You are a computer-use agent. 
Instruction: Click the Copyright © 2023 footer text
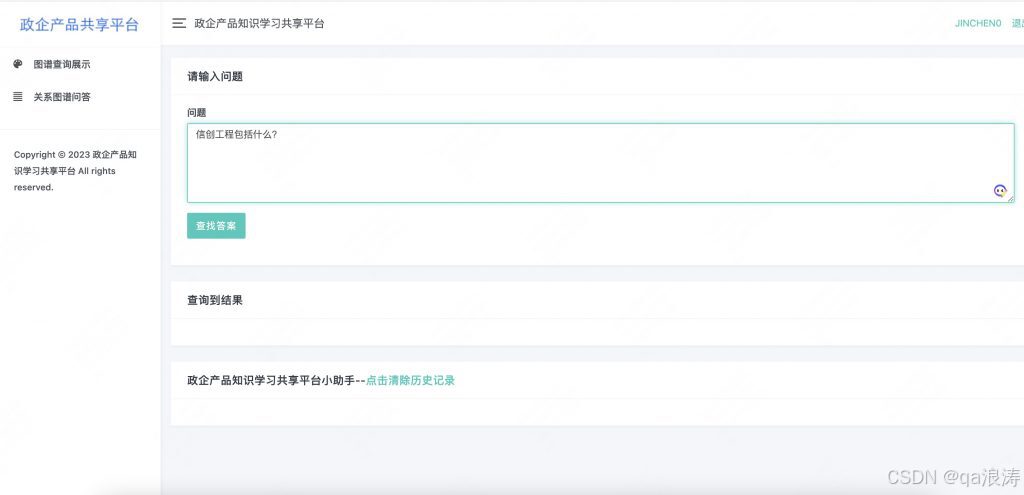click(75, 171)
